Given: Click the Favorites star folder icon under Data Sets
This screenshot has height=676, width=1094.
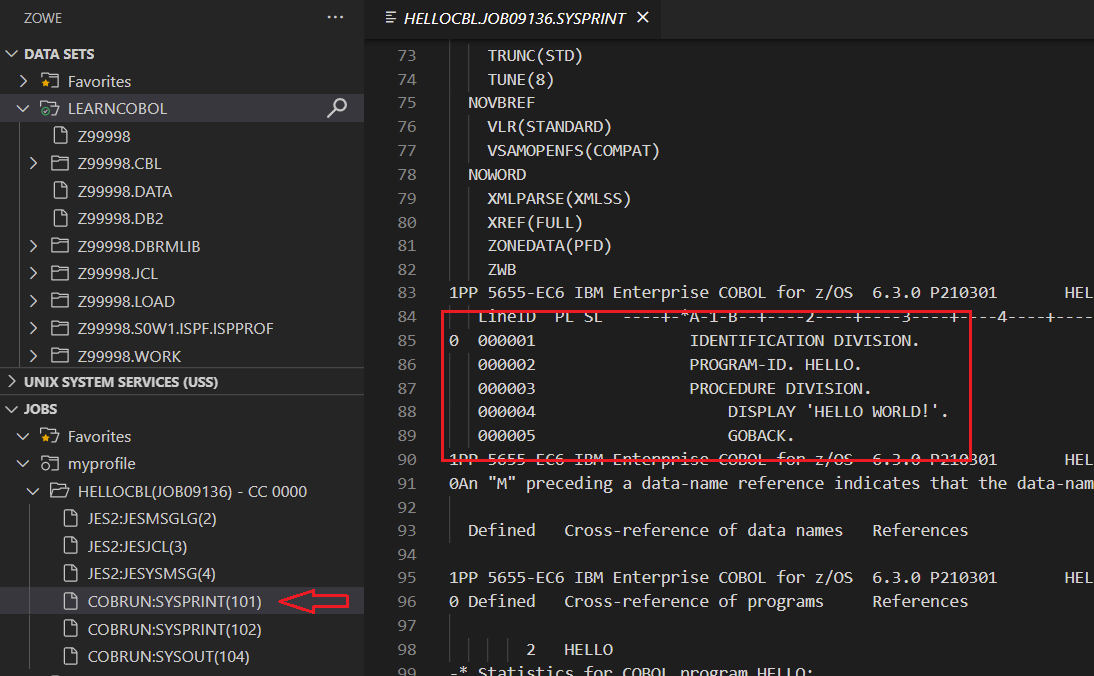Looking at the screenshot, I should [x=50, y=81].
